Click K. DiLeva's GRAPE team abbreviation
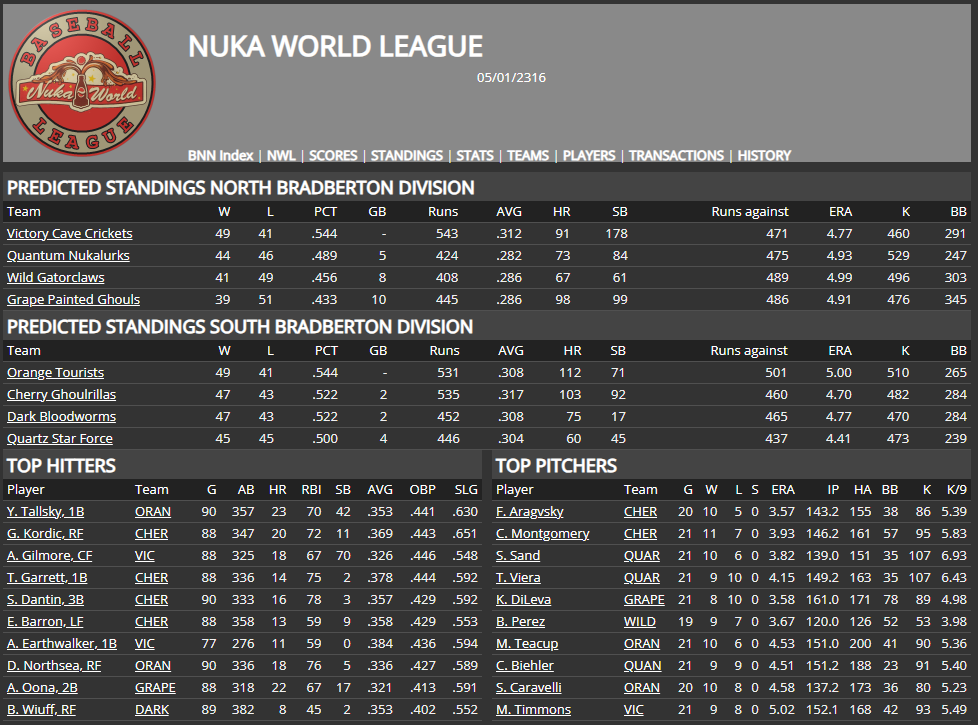This screenshot has height=725, width=978. (x=644, y=599)
